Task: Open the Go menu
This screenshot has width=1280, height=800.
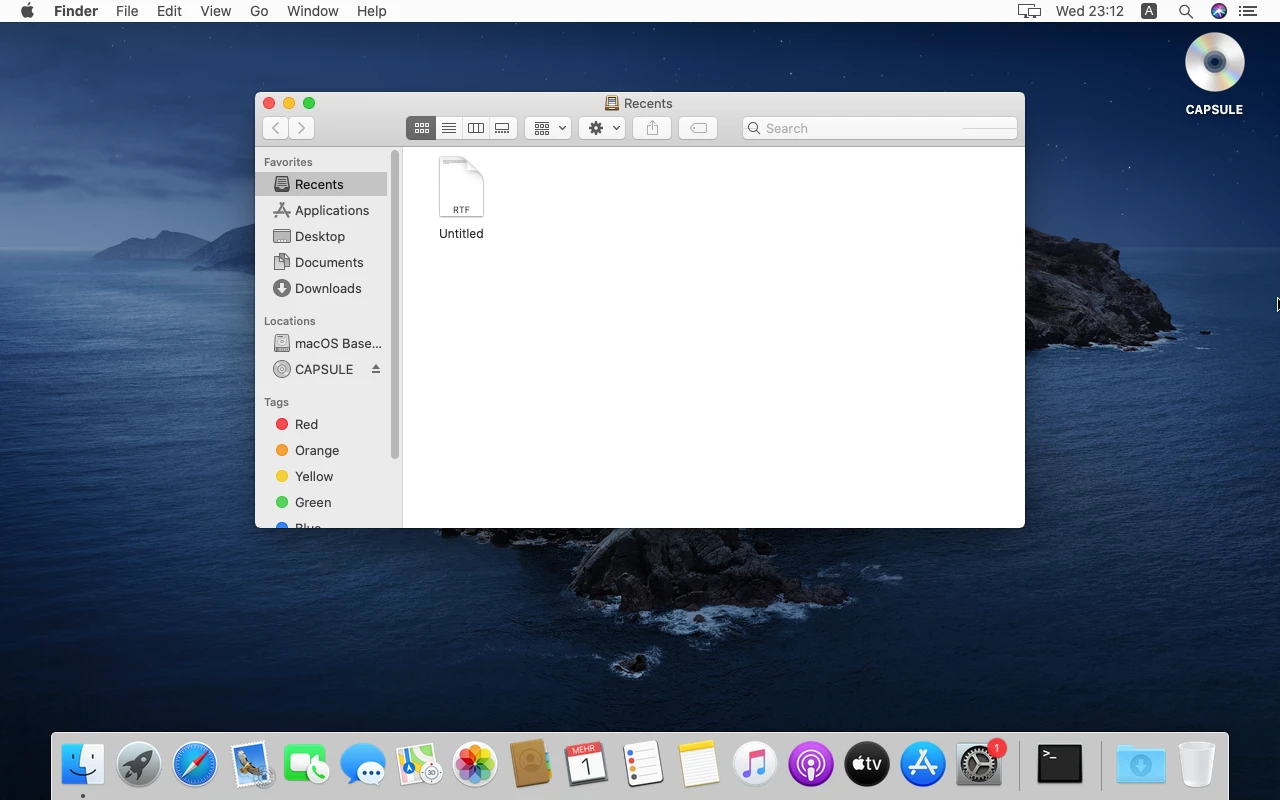Action: click(259, 11)
